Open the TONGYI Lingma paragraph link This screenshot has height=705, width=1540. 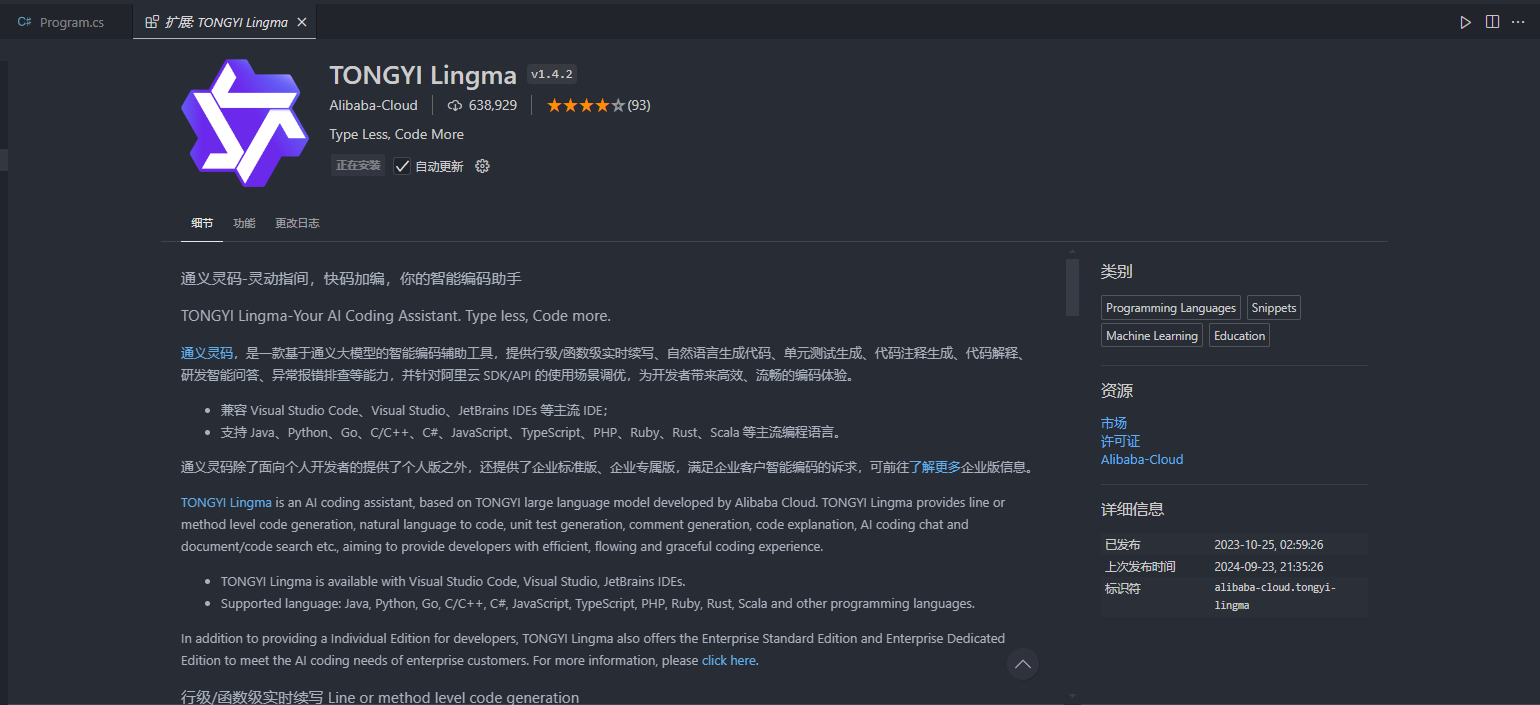pyautogui.click(x=226, y=502)
